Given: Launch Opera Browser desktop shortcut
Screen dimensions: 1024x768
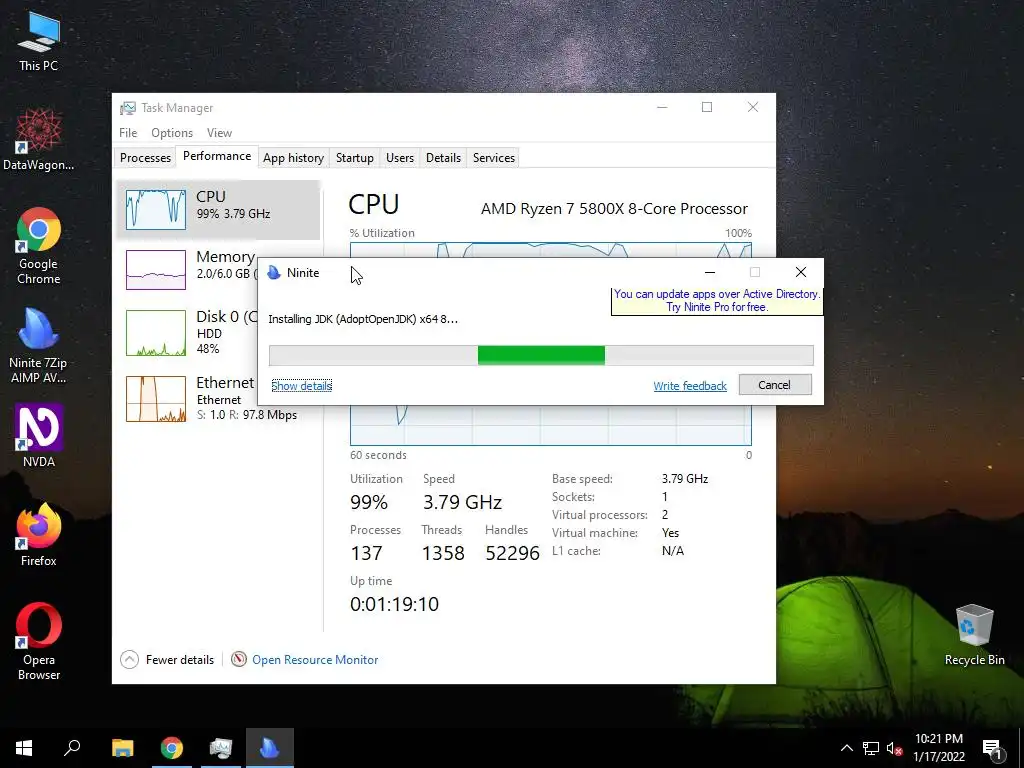Looking at the screenshot, I should 39,641.
